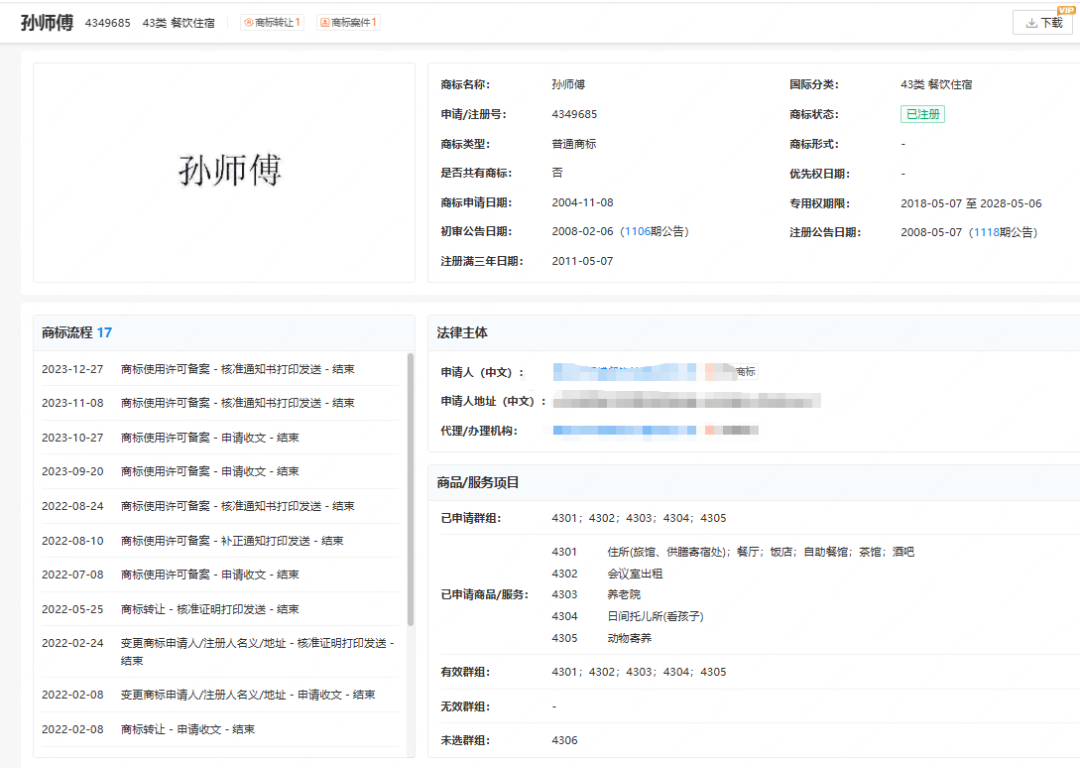Click the application date 2004-11-08

pyautogui.click(x=582, y=203)
